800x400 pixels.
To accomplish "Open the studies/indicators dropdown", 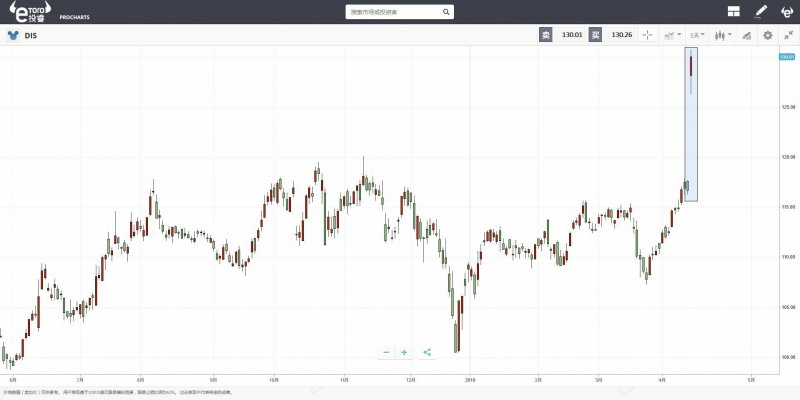I will (672, 35).
